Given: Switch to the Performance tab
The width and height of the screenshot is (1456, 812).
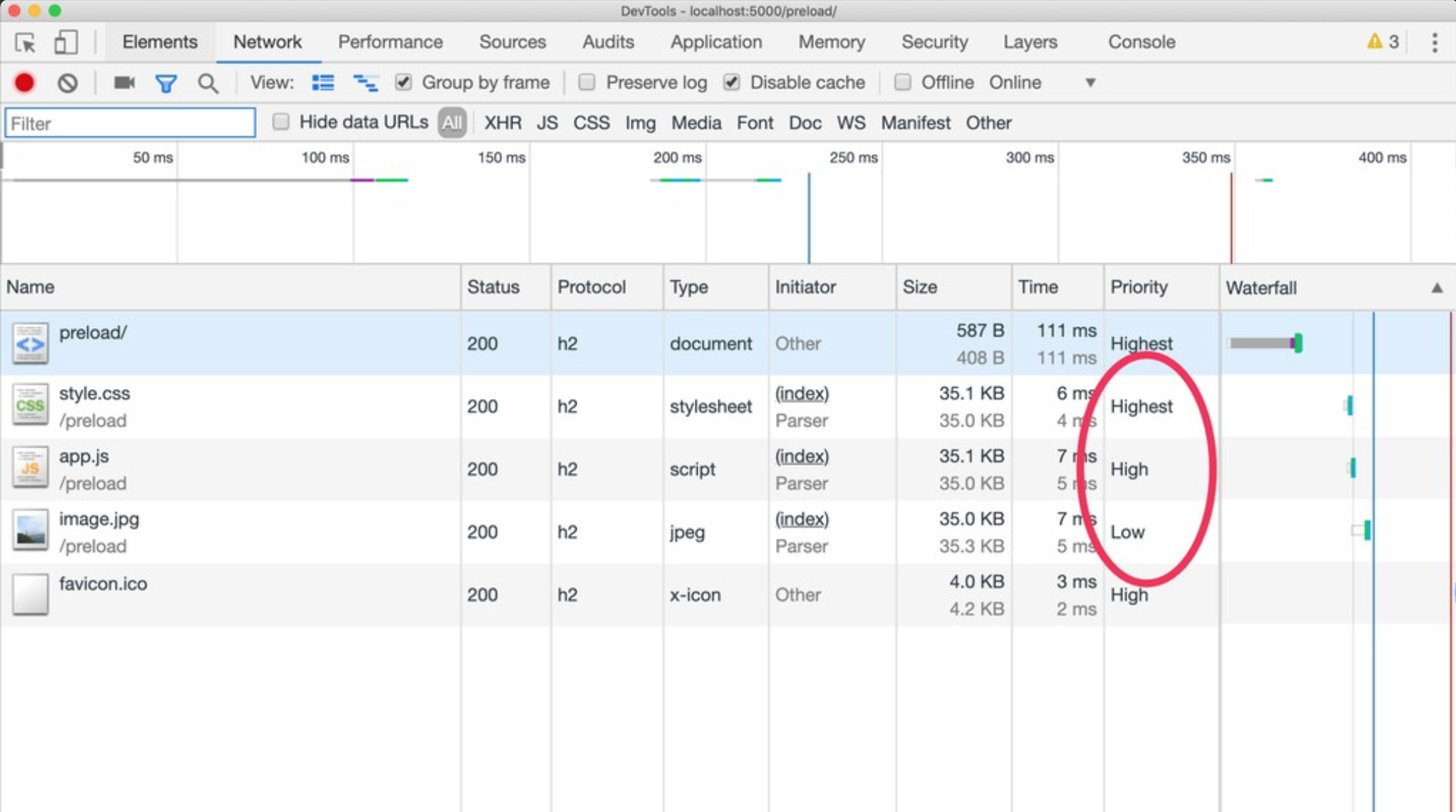Looking at the screenshot, I should pyautogui.click(x=390, y=42).
